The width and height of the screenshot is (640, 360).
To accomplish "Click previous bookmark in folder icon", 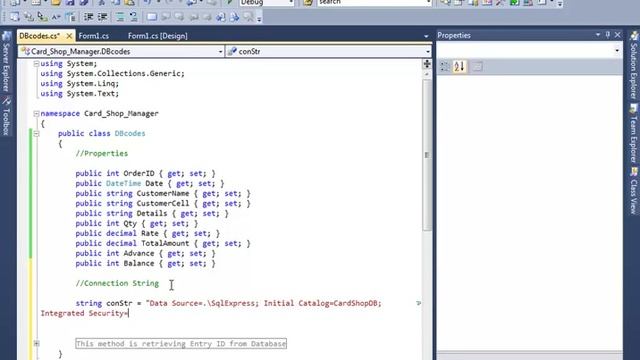I will (x=193, y=17).
